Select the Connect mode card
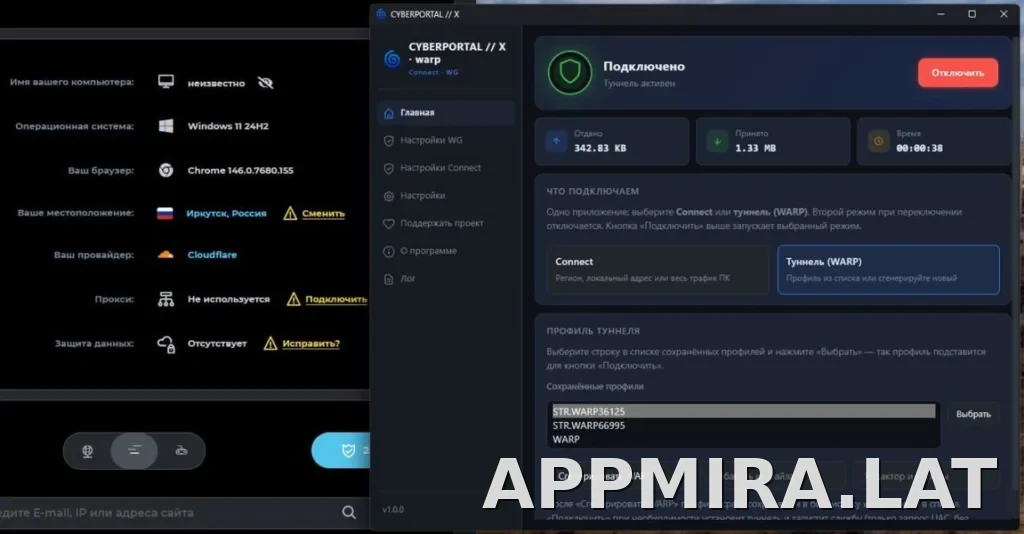Viewport: 1024px width, 534px height. 658,270
